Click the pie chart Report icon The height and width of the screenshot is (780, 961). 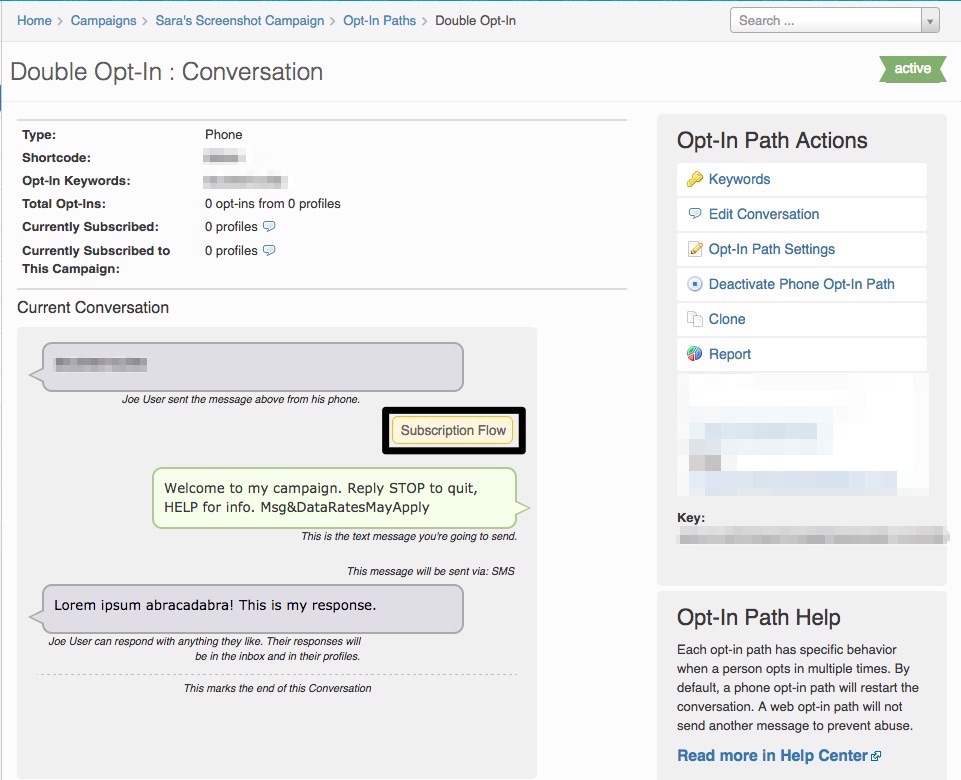pyautogui.click(x=694, y=354)
